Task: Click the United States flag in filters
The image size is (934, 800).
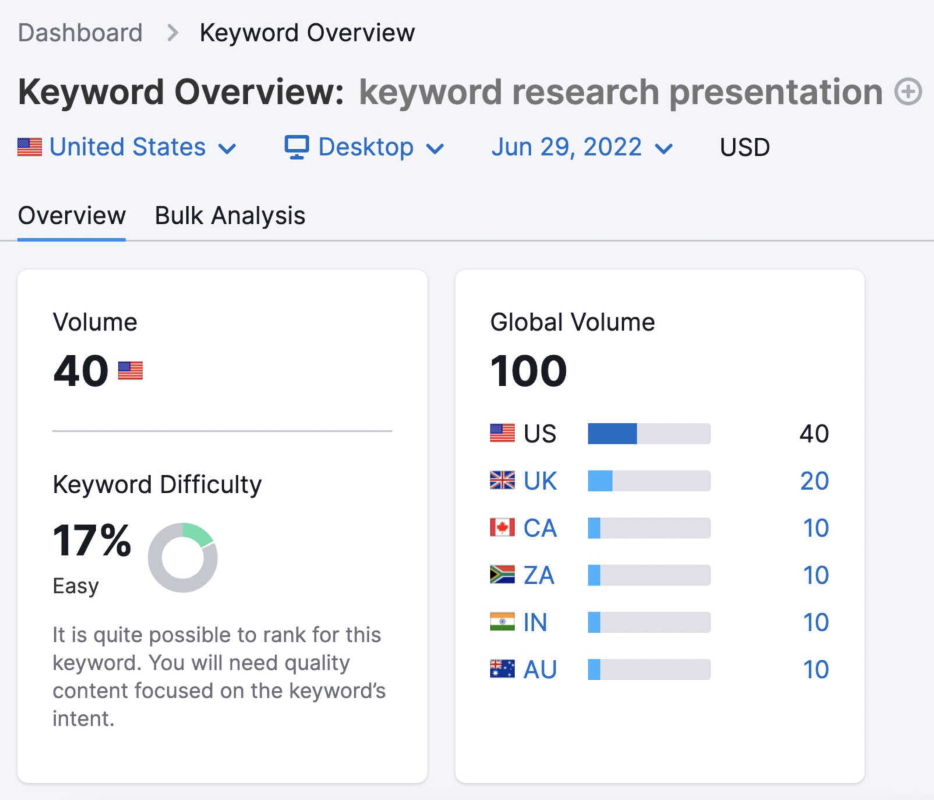Action: click(x=29, y=147)
